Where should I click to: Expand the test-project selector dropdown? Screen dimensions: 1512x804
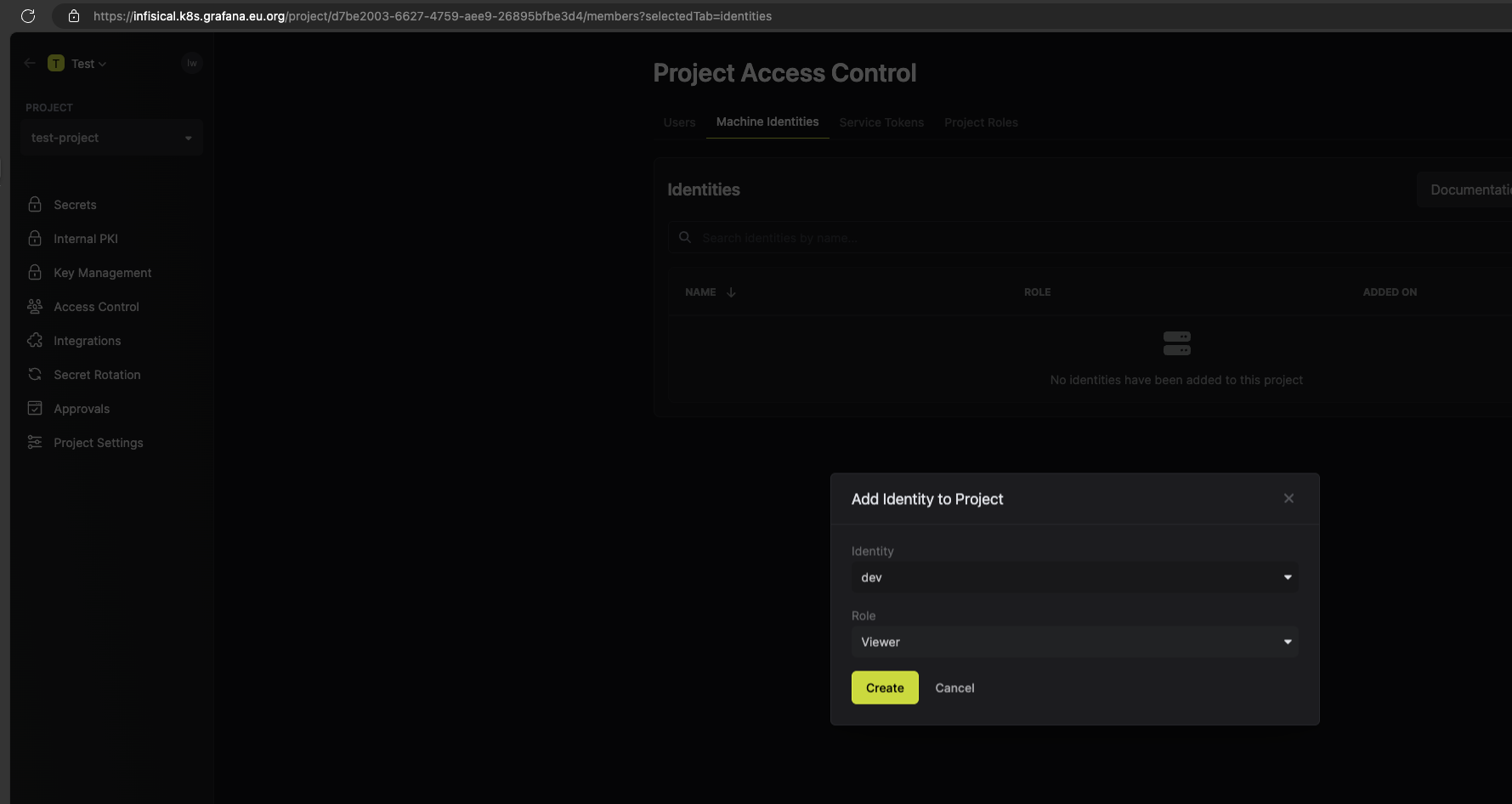pos(110,138)
